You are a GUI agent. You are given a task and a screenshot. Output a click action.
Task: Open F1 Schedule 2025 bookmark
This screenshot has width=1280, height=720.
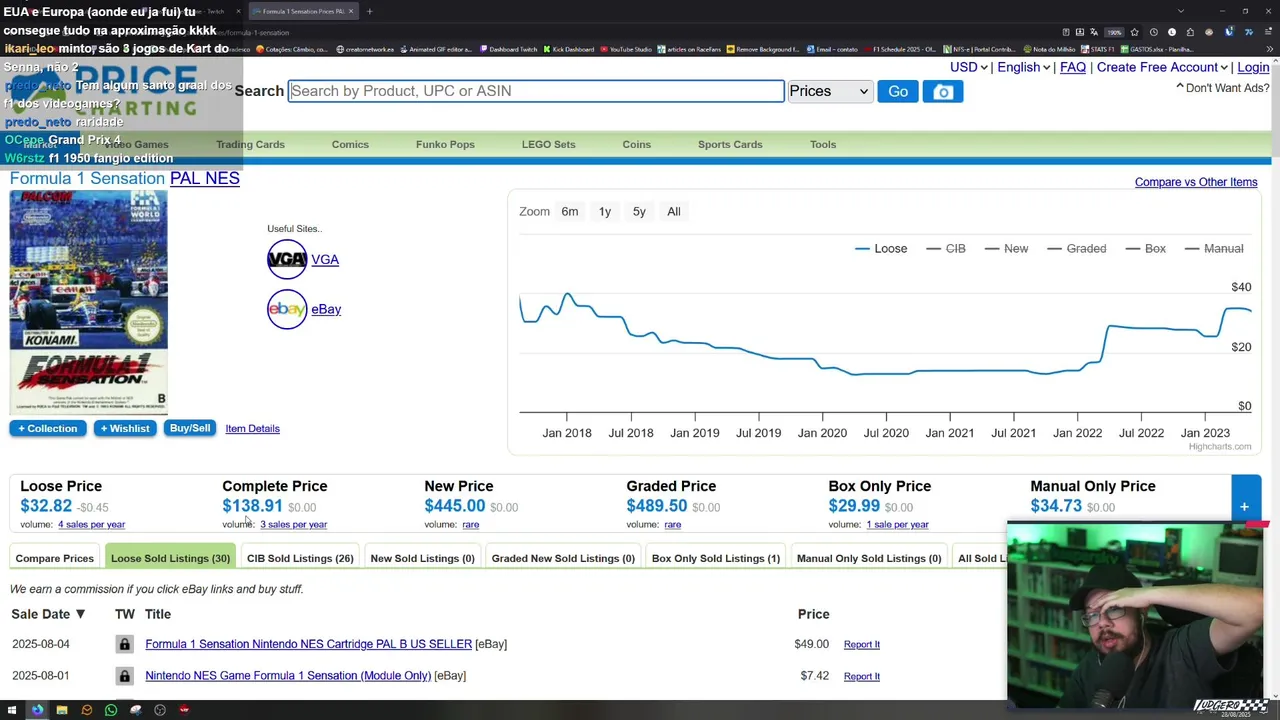[x=899, y=49]
